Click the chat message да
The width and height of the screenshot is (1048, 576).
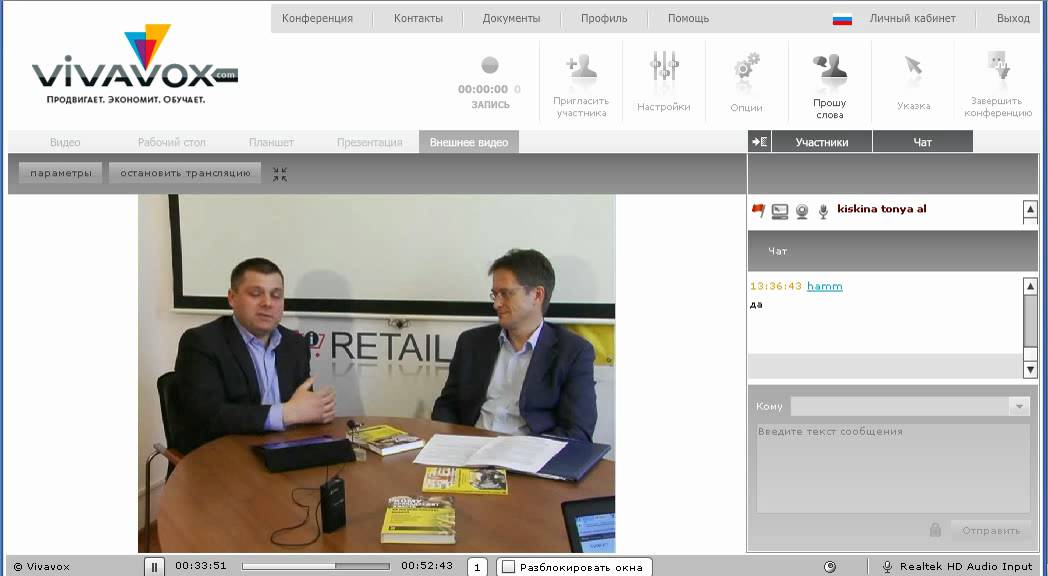tap(756, 305)
